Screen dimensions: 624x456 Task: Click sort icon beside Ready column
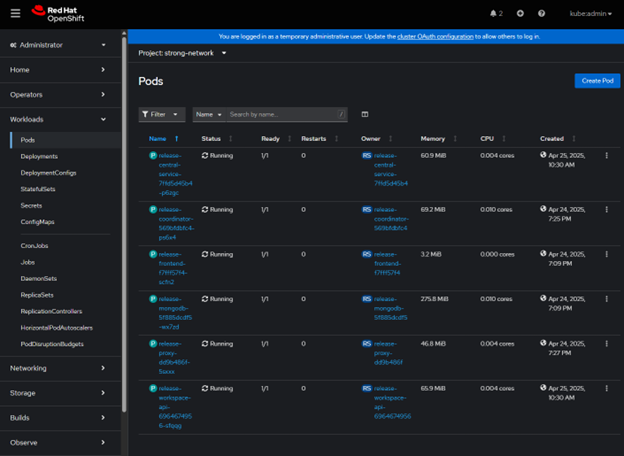pos(289,139)
